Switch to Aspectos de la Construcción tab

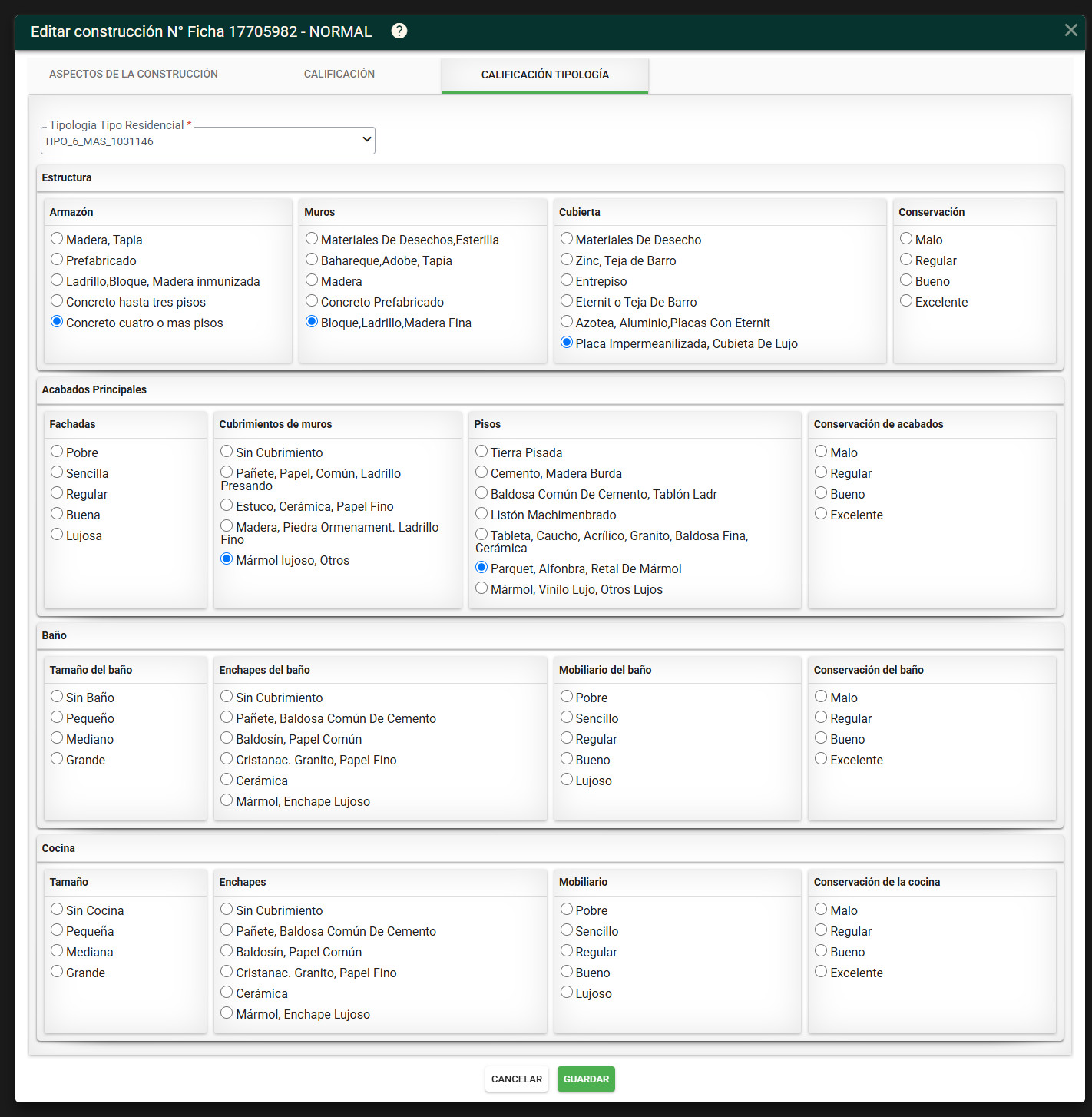point(134,74)
